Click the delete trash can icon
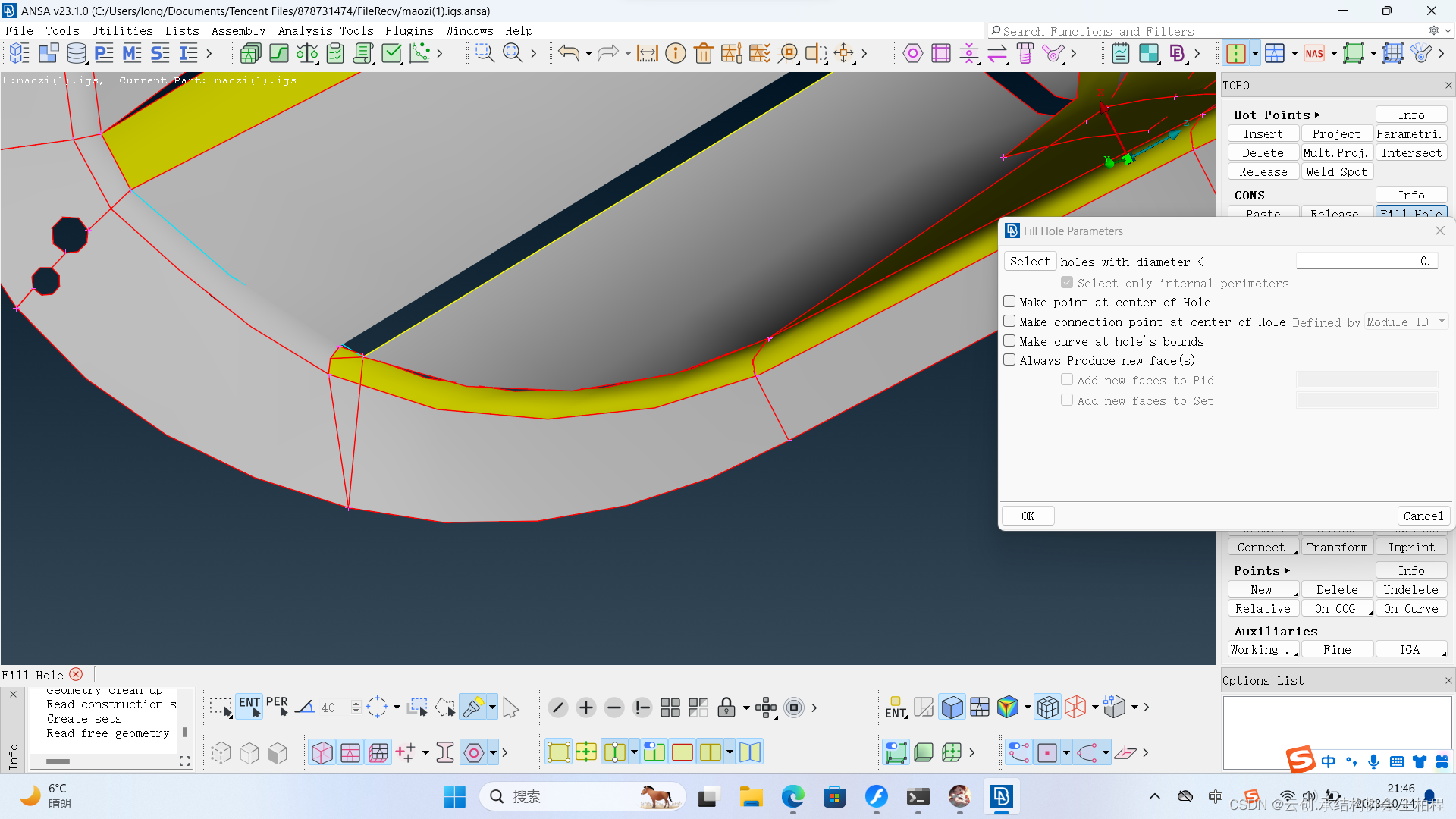The width and height of the screenshot is (1456, 819). coord(703,53)
